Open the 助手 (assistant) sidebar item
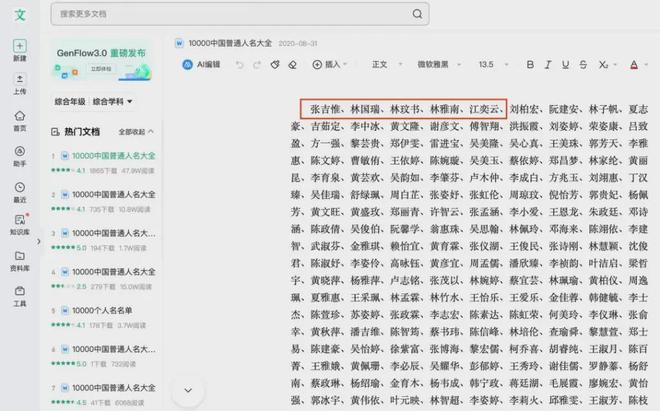The image size is (660, 411). [20, 156]
